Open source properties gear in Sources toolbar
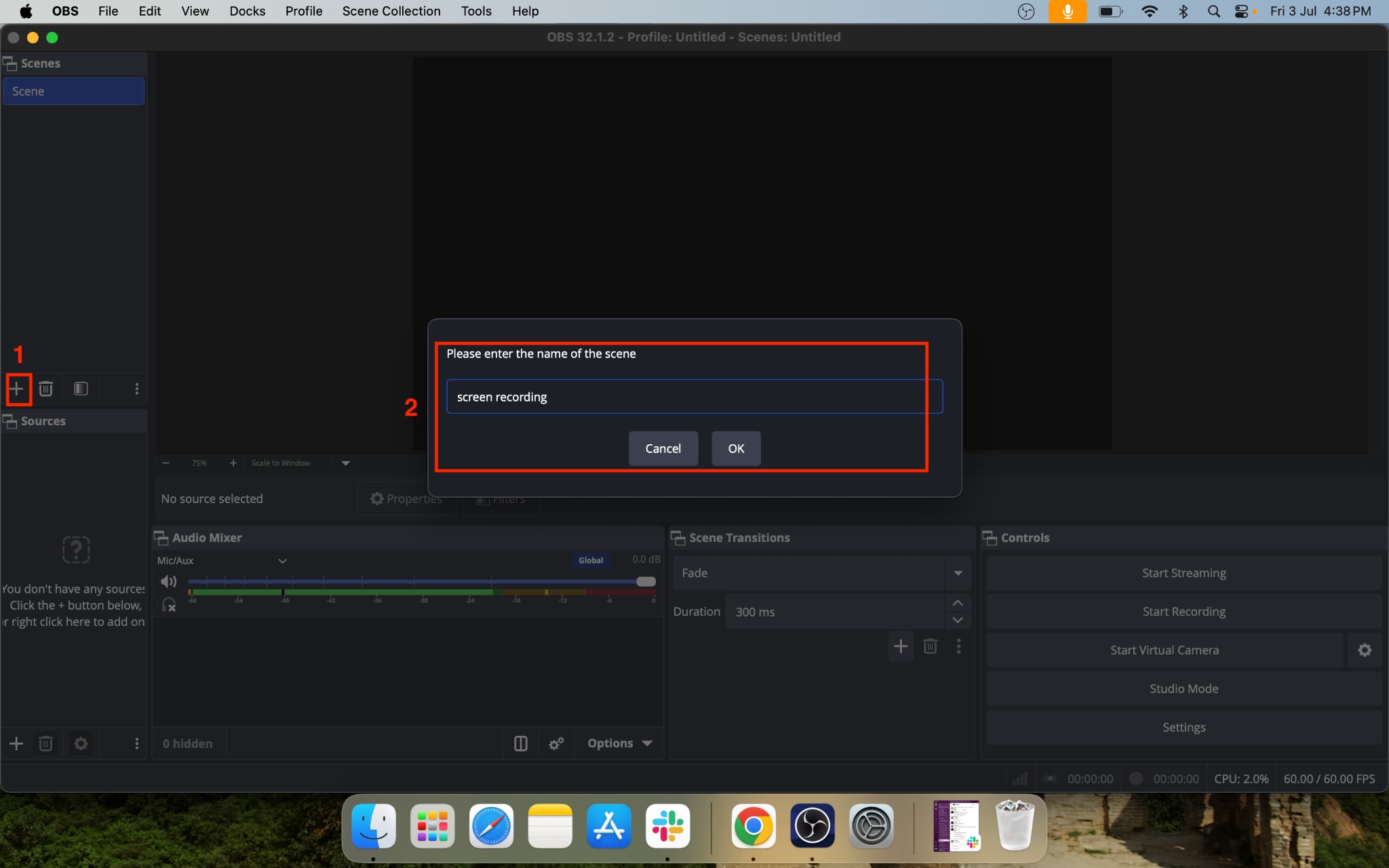1389x868 pixels. point(81,744)
